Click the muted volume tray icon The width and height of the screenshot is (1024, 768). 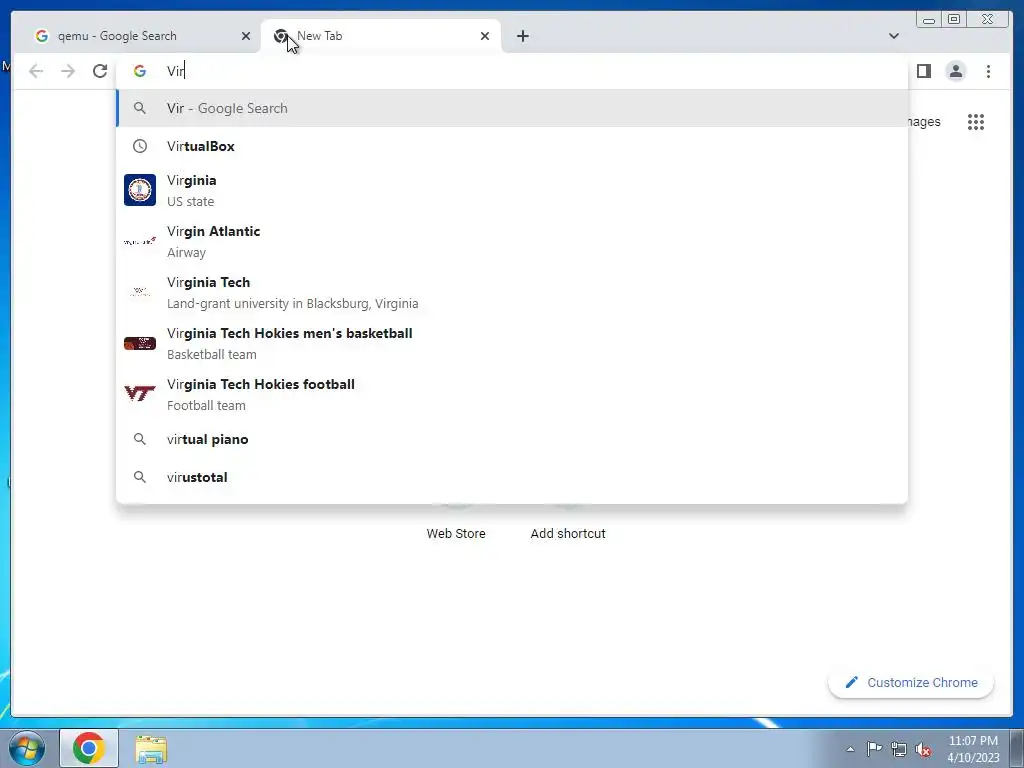coord(923,749)
